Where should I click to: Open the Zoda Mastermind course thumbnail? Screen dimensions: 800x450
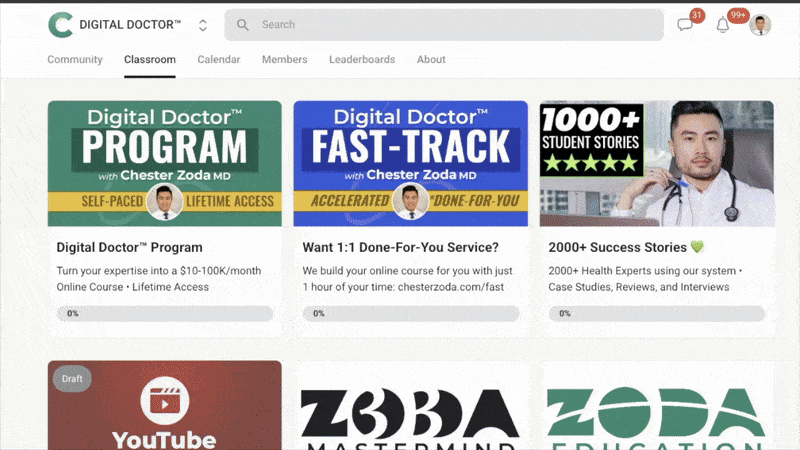pos(411,405)
